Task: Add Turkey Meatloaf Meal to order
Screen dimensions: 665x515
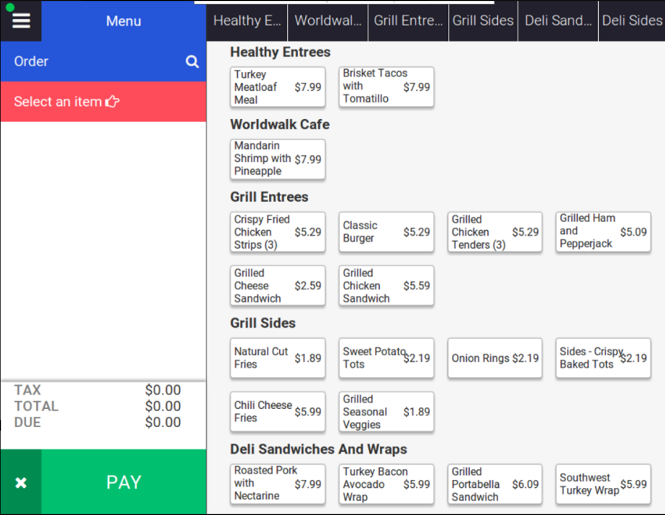Action: click(277, 88)
